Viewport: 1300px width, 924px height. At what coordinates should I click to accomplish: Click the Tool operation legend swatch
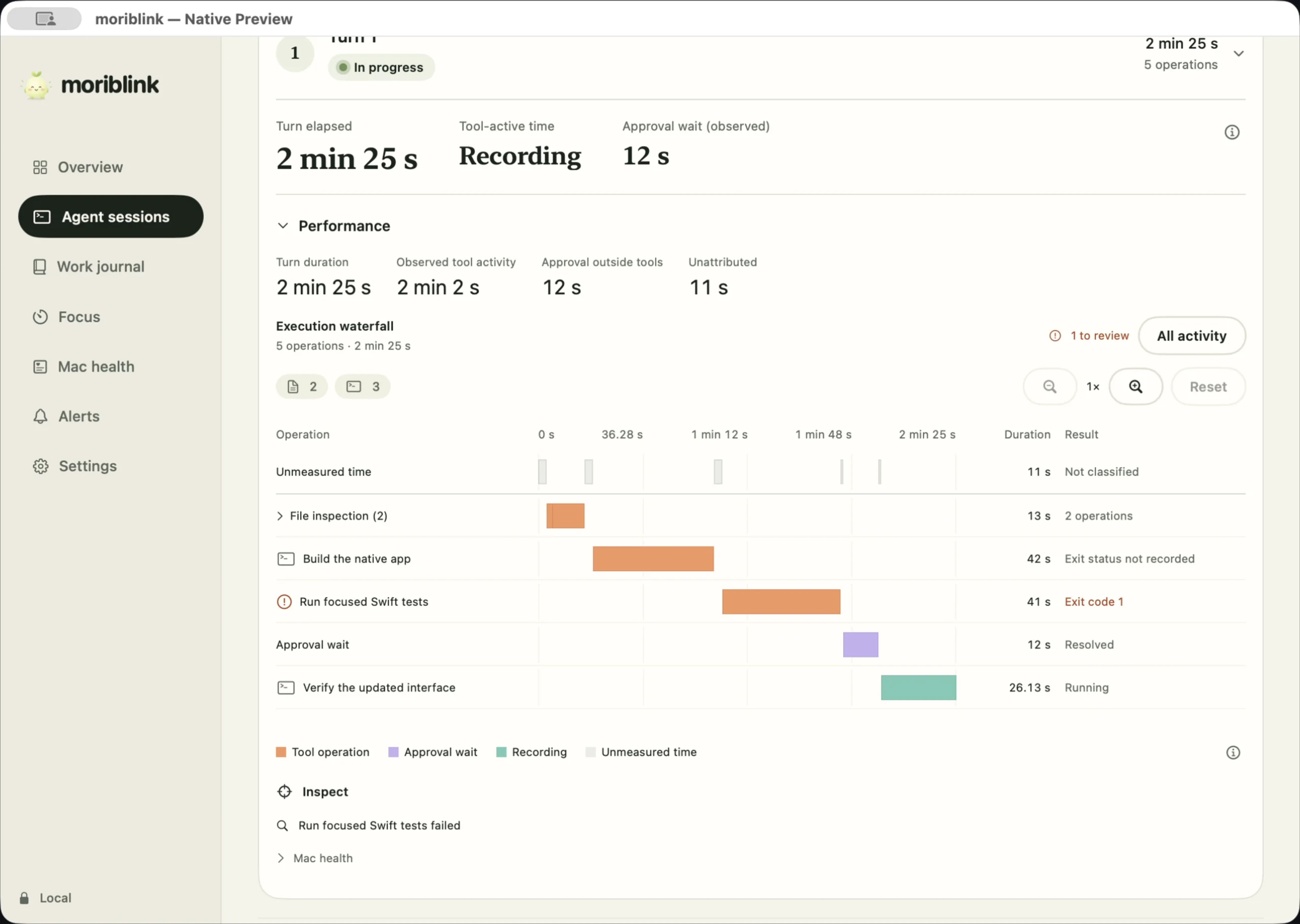(281, 752)
